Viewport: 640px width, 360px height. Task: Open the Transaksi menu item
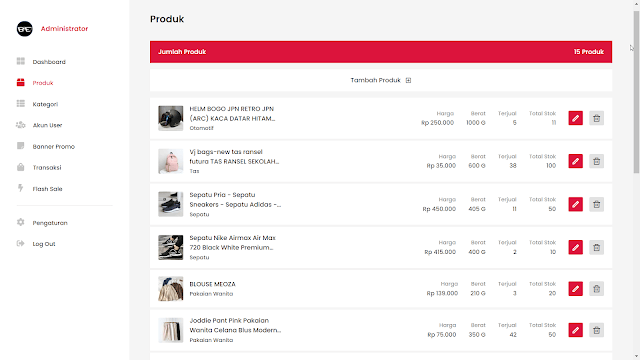pyautogui.click(x=47, y=168)
